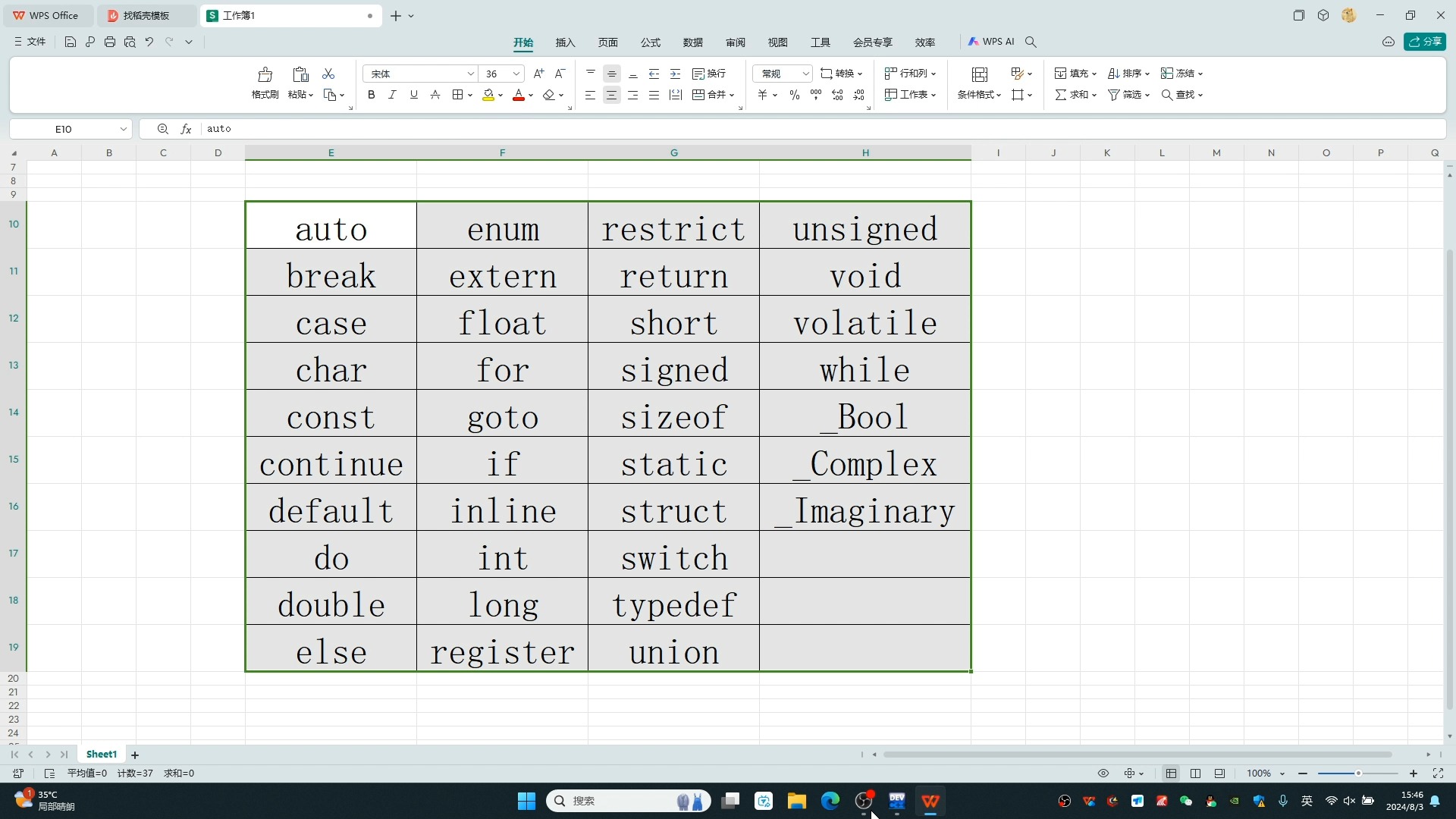Screen dimensions: 1456x819
Task: Click the undo arrow icon
Action: 149,42
